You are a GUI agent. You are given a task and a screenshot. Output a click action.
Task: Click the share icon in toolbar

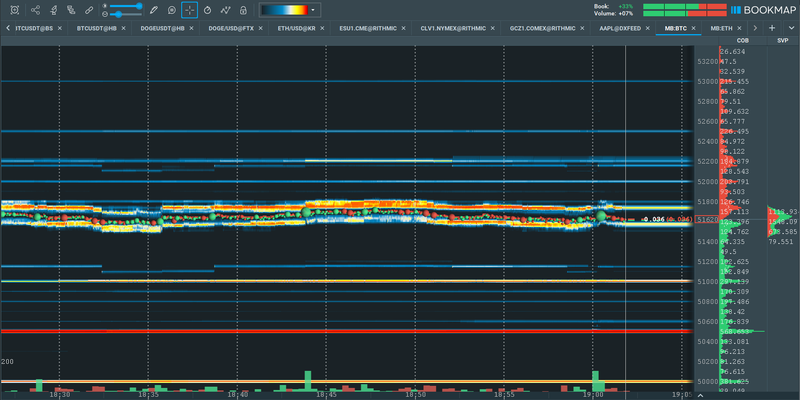click(35, 10)
